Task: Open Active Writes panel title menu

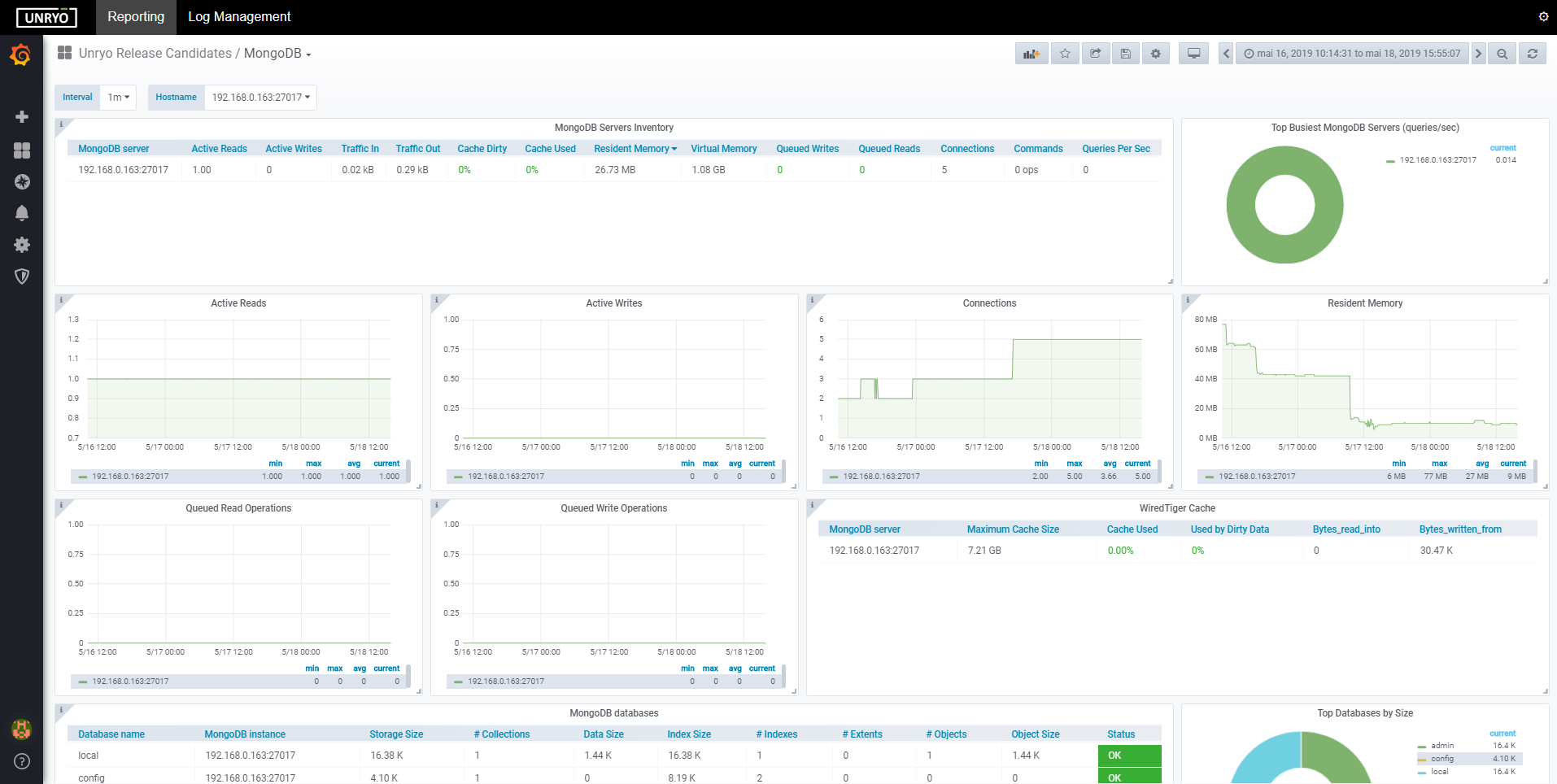Action: click(614, 303)
